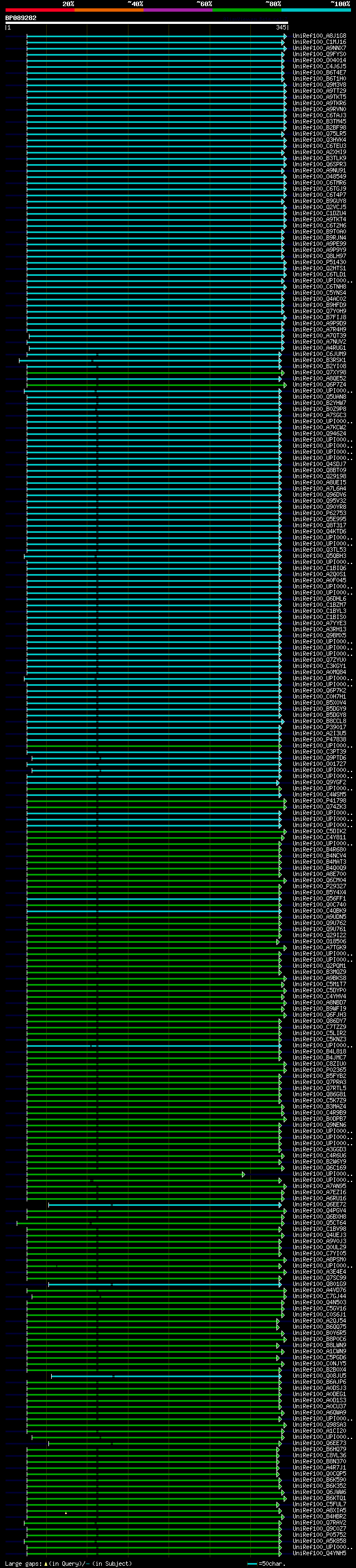
Task: Select the UniRef100_Q29198 label
Action: pos(319,477)
